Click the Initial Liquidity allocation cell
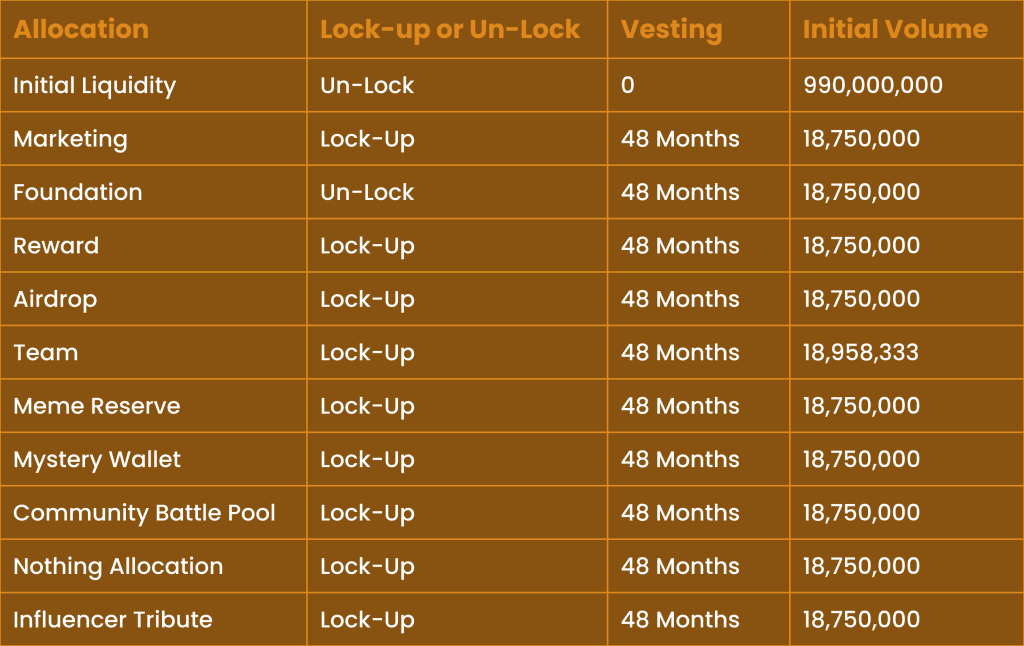Image resolution: width=1024 pixels, height=646 pixels. (x=94, y=86)
